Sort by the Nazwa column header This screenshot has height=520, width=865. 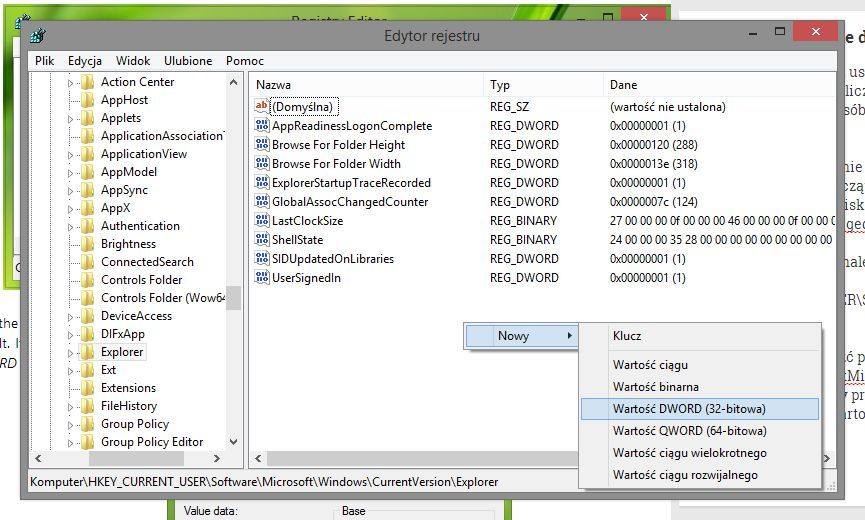pos(367,85)
